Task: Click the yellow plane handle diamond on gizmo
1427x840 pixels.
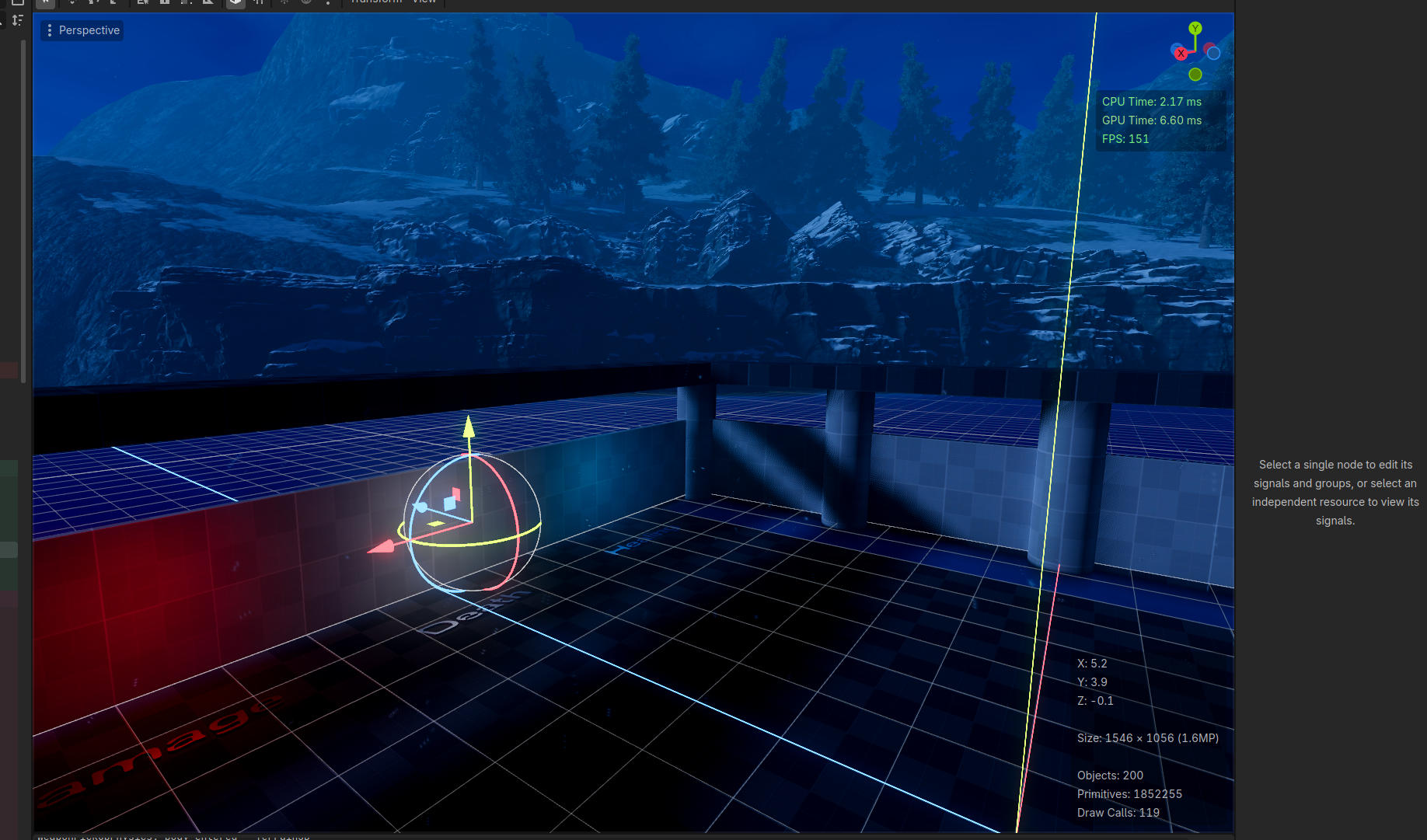Action: (x=436, y=524)
